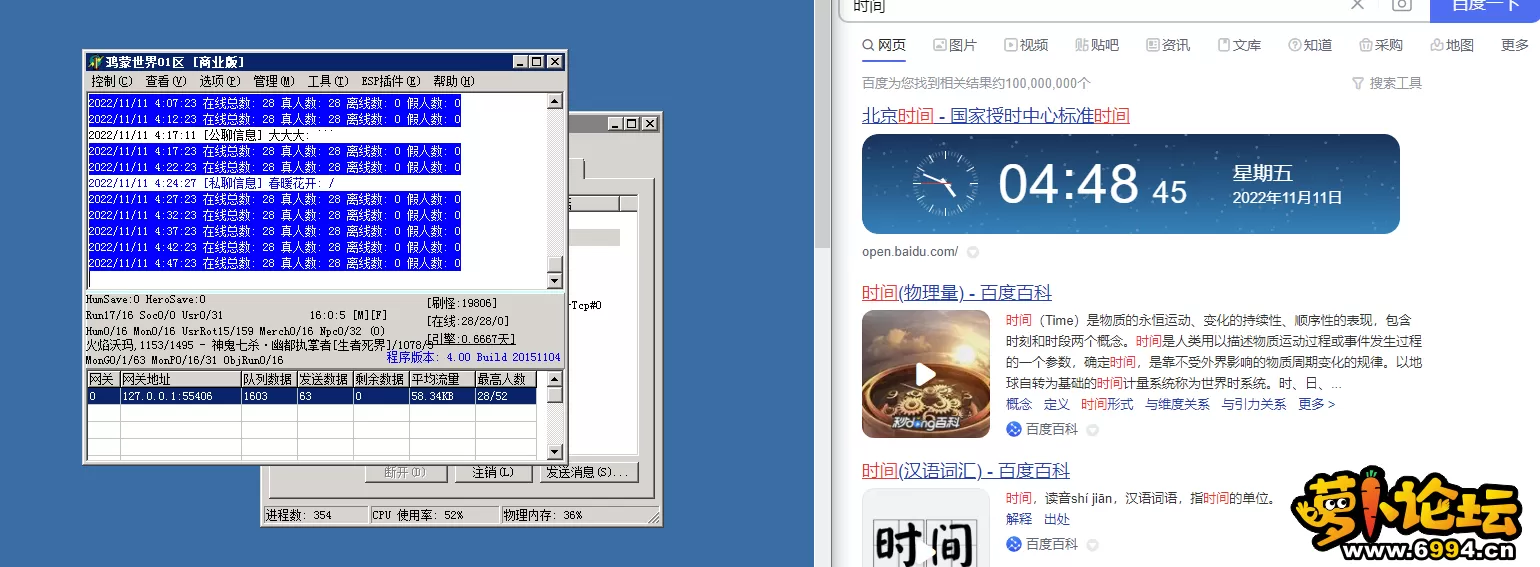The image size is (1540, 567).
Task: Click the 程序版本 4.00 Build 20151104 text
Action: point(473,357)
